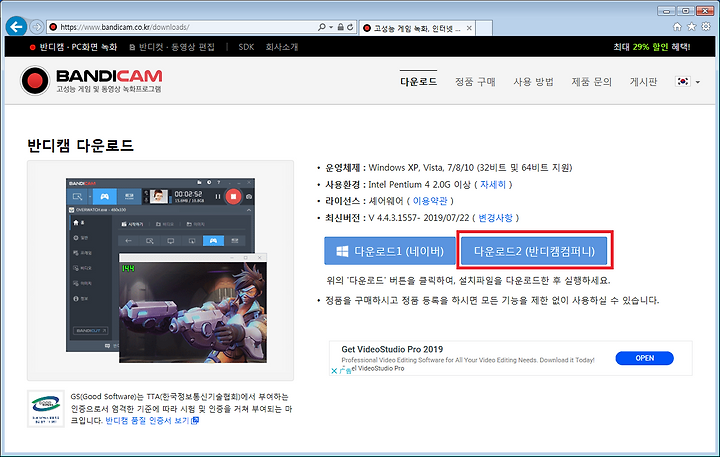This screenshot has height=457, width=720.
Task: Click the Bandicam red record logo
Action: (x=35, y=81)
